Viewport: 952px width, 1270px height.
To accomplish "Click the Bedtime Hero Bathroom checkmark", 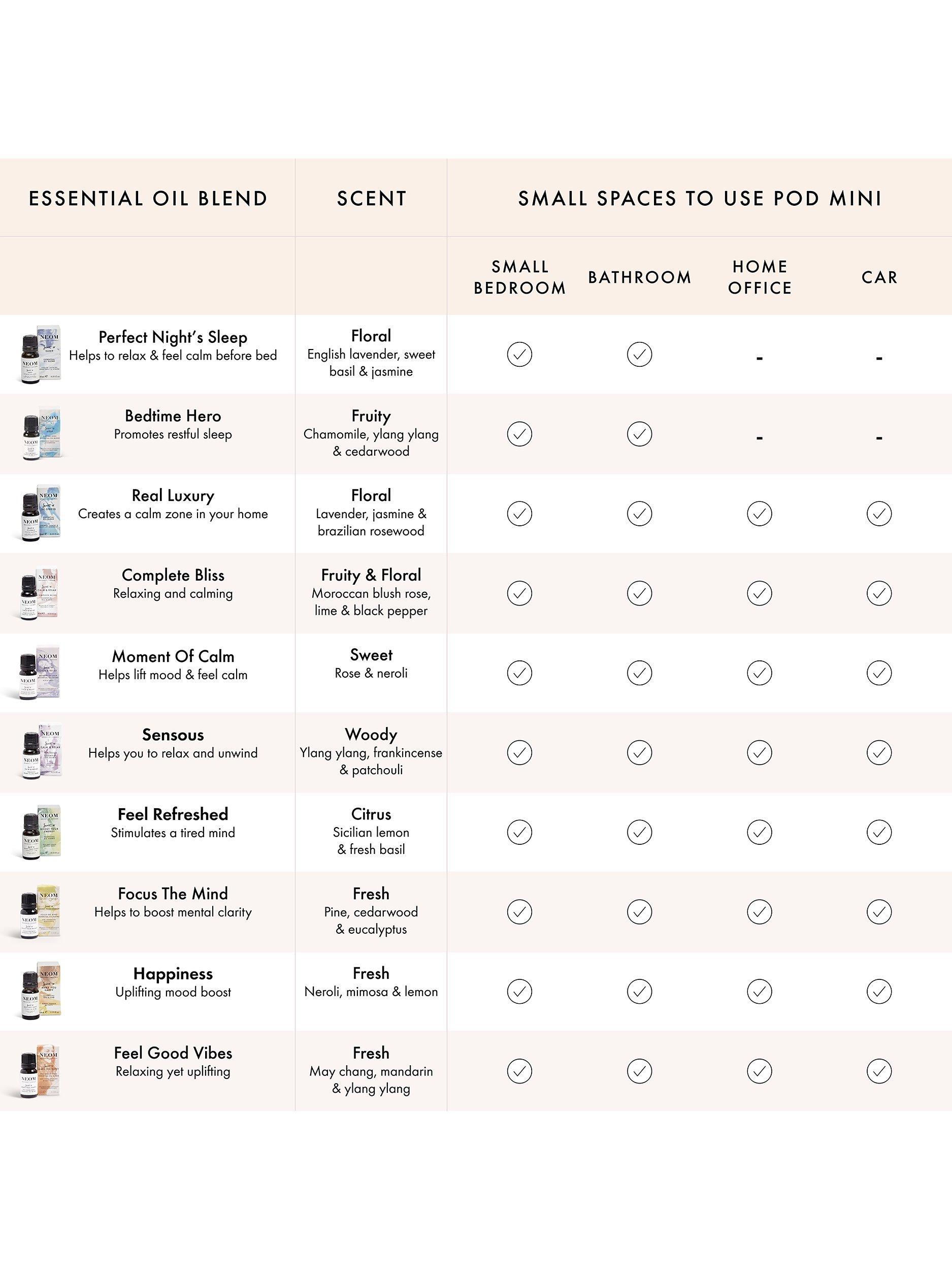I will click(x=639, y=434).
